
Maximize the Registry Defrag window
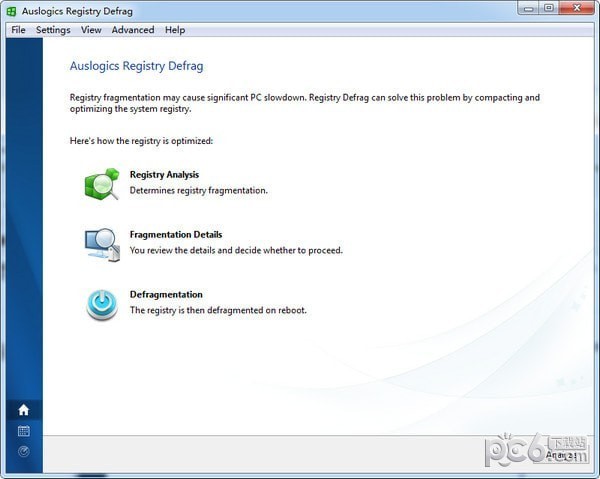pyautogui.click(x=548, y=10)
